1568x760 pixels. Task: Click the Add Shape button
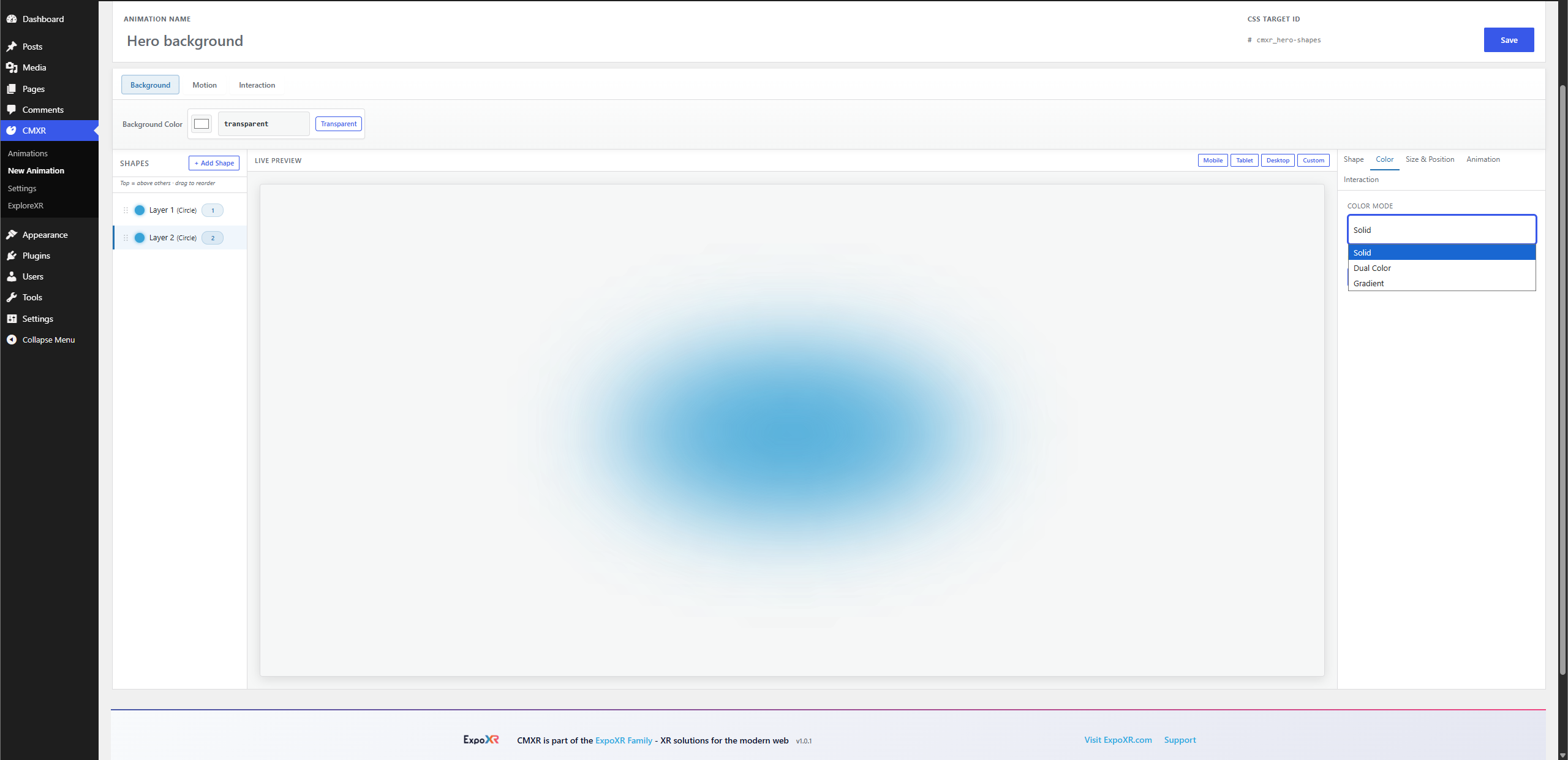pos(214,163)
